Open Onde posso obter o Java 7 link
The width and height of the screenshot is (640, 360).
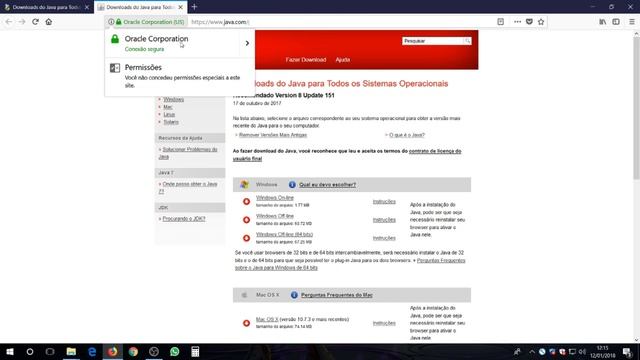[x=188, y=188]
